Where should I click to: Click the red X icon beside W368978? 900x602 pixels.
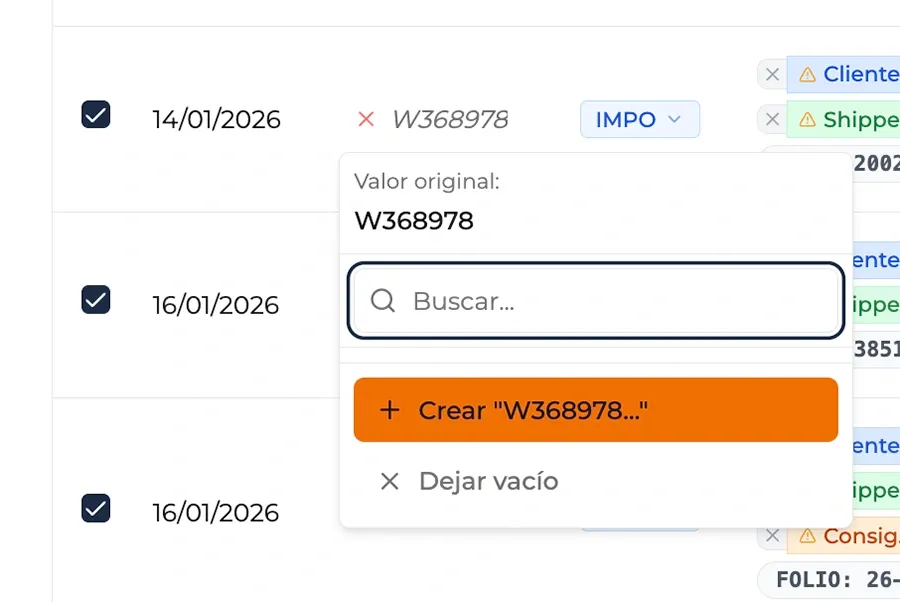366,119
